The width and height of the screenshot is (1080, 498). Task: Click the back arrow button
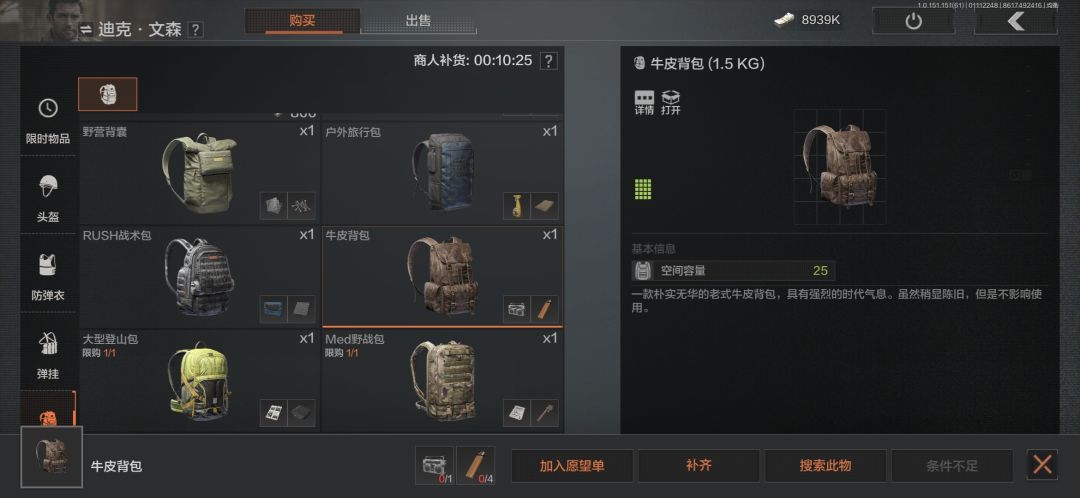point(1015,21)
